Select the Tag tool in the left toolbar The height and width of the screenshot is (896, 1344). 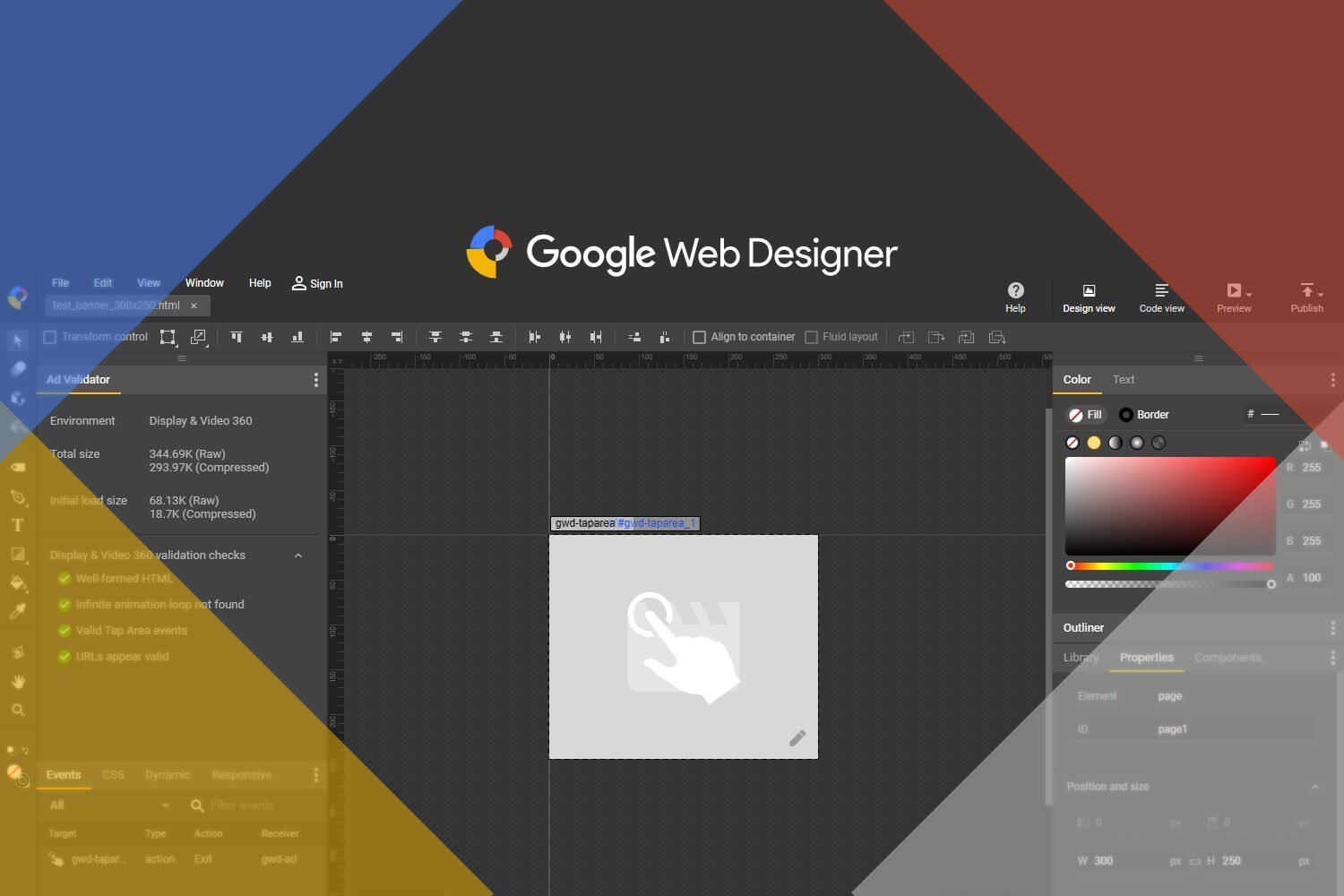[x=18, y=467]
